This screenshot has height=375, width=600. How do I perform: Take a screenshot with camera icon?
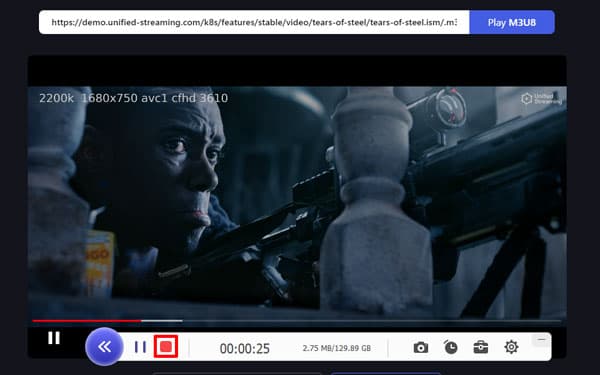click(421, 347)
